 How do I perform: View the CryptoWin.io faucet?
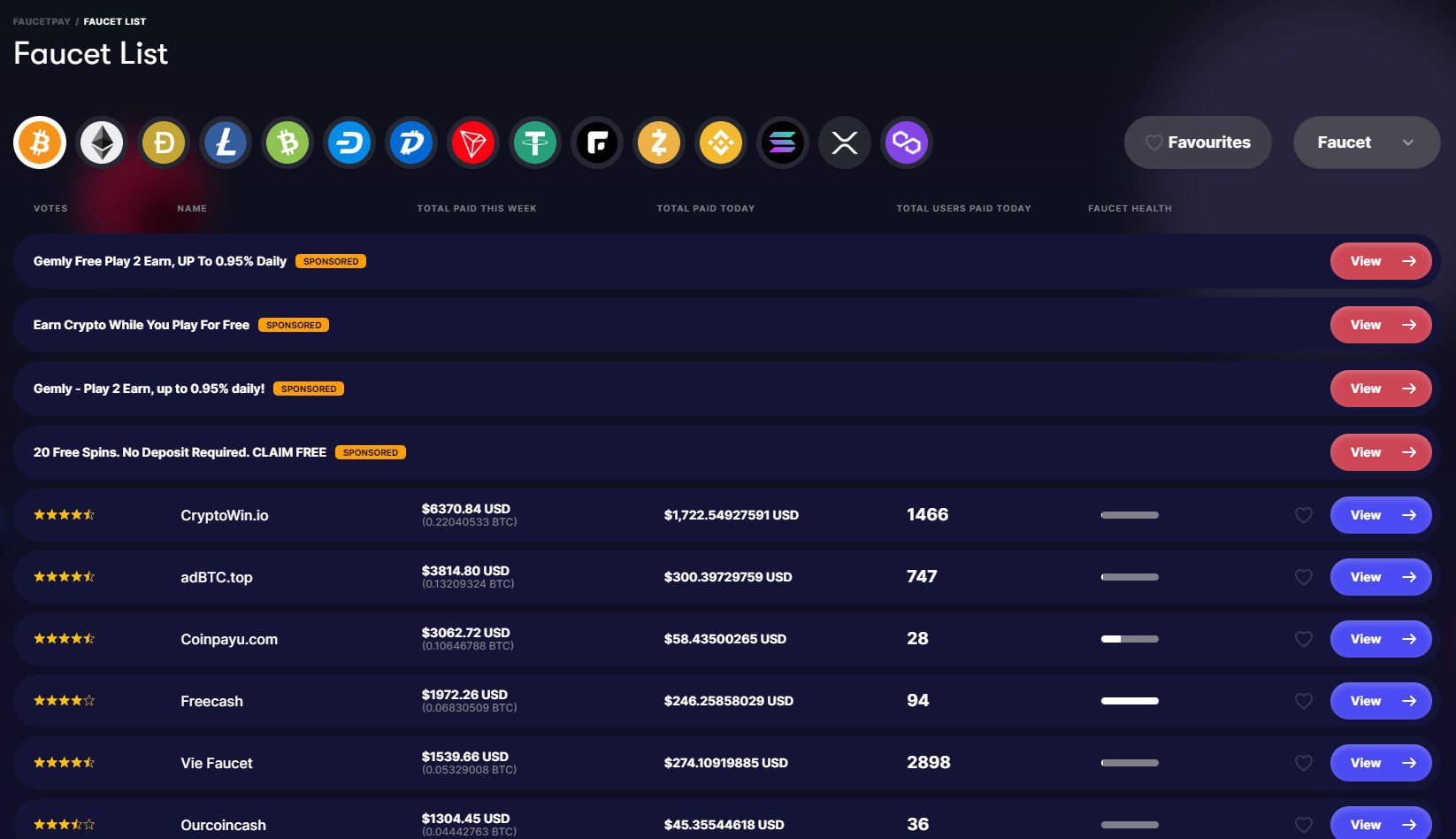[x=1381, y=515]
